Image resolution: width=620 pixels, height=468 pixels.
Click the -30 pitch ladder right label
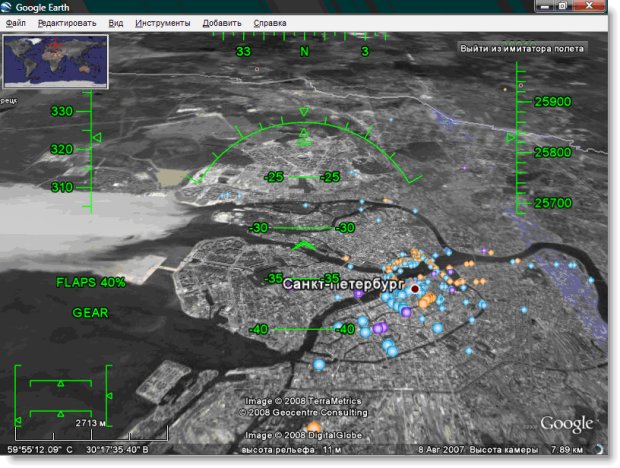click(x=345, y=228)
